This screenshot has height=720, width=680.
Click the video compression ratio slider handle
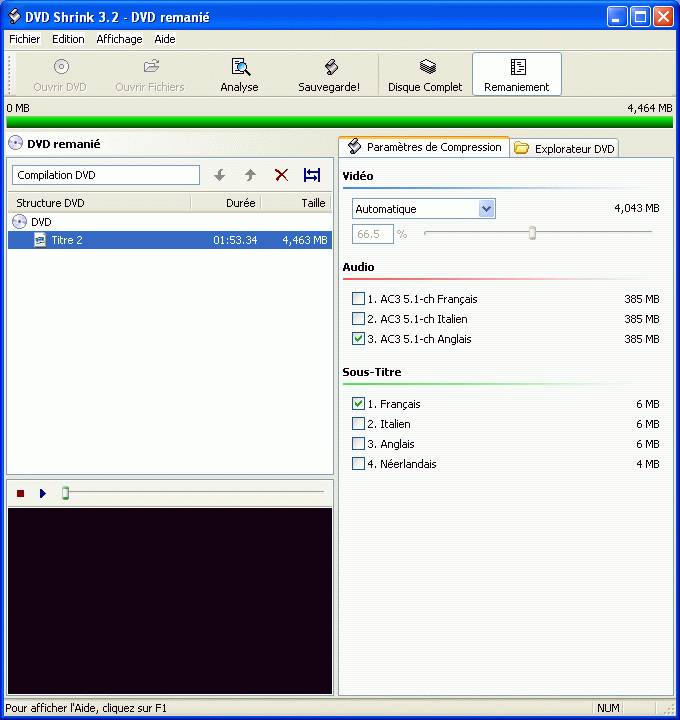click(x=532, y=233)
